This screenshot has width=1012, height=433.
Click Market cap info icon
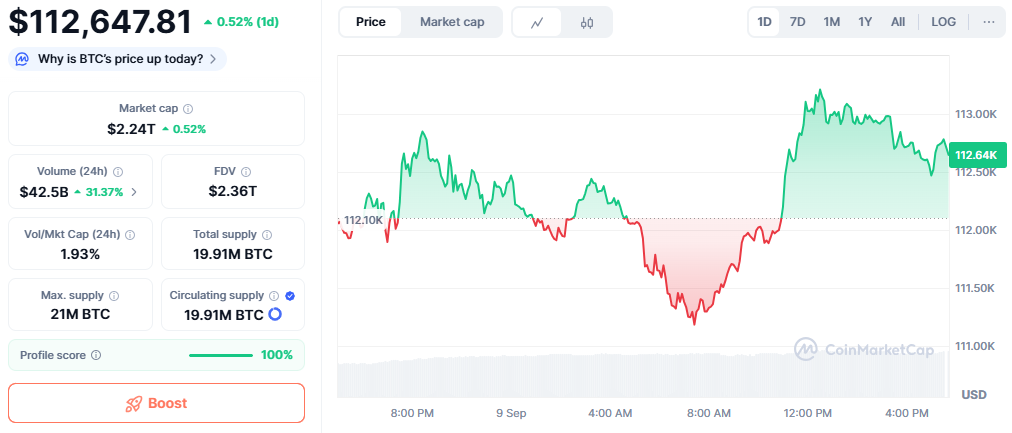188,108
